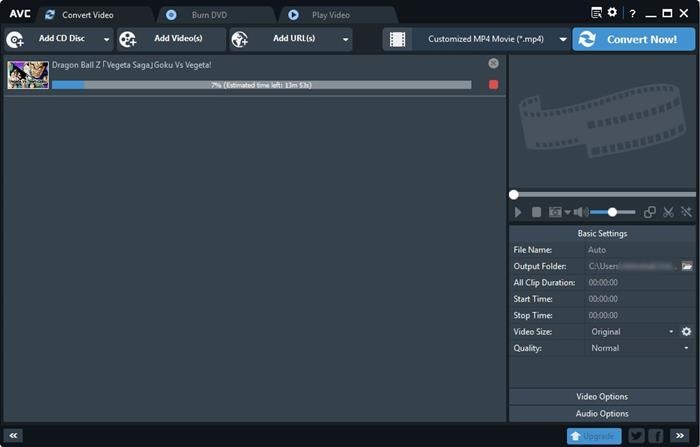Click the preview seek slider handle
Screen dimensions: 700x447
click(514, 195)
